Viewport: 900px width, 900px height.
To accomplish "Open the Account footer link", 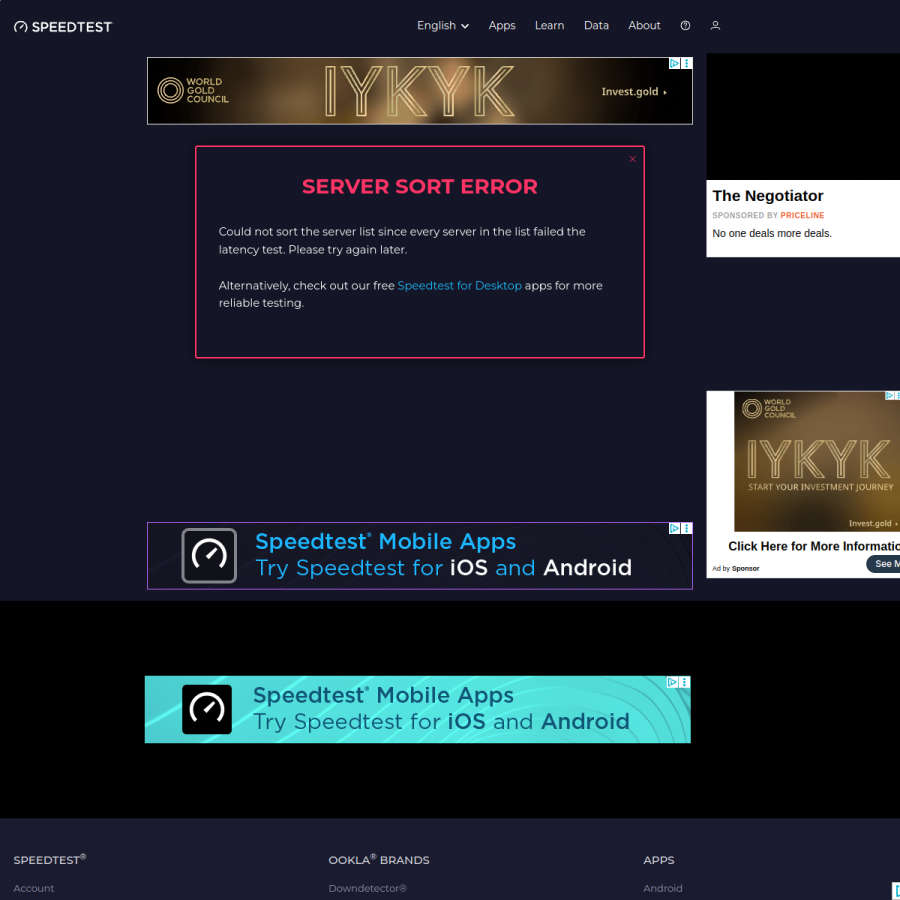I will [34, 888].
